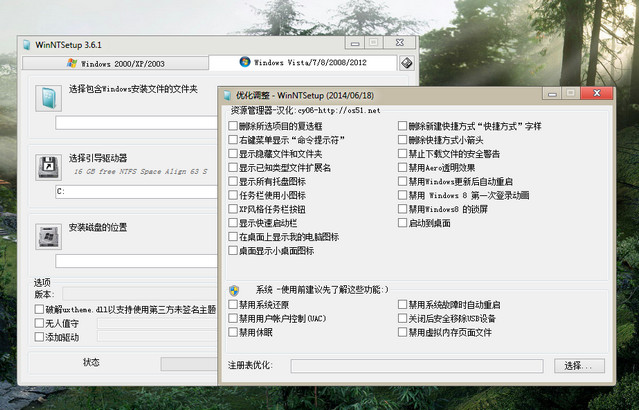
Task: Click the icon right of the Vista tab
Action: click(x=407, y=63)
